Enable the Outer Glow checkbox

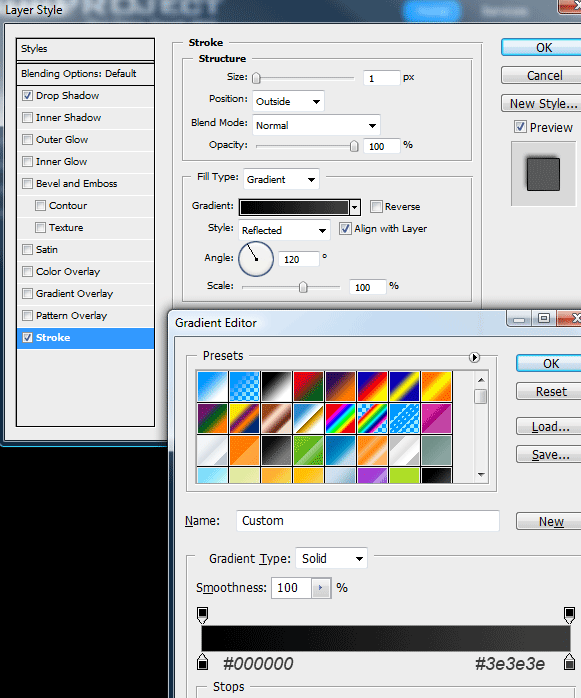28,140
